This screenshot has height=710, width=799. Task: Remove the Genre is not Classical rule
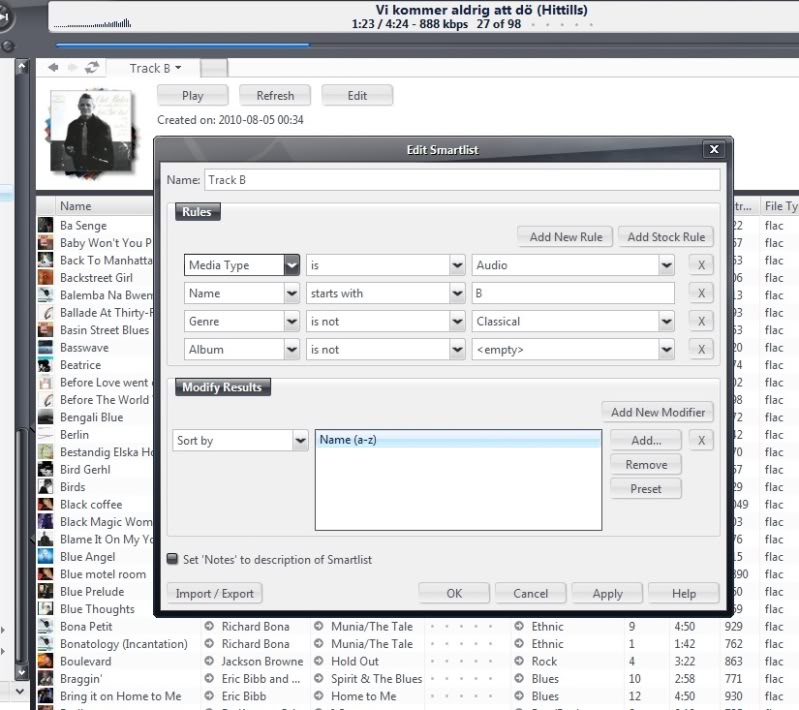coord(701,321)
